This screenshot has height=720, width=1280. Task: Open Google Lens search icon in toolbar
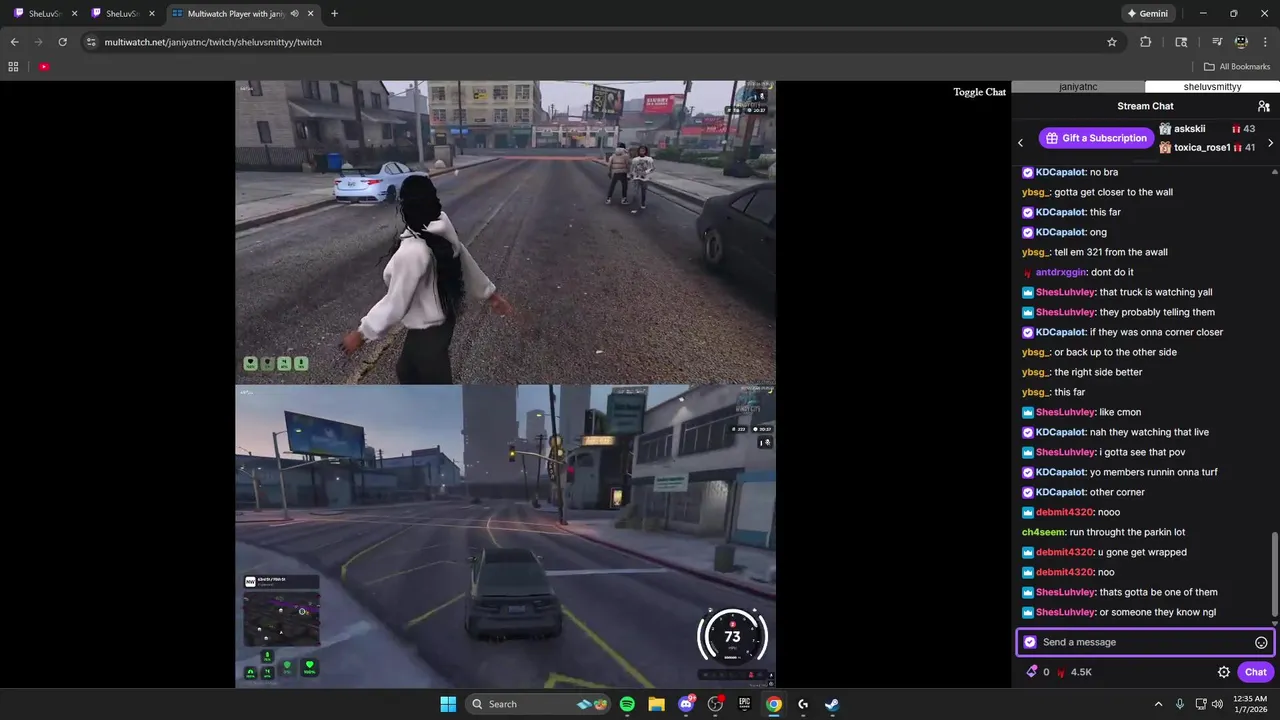click(1181, 42)
